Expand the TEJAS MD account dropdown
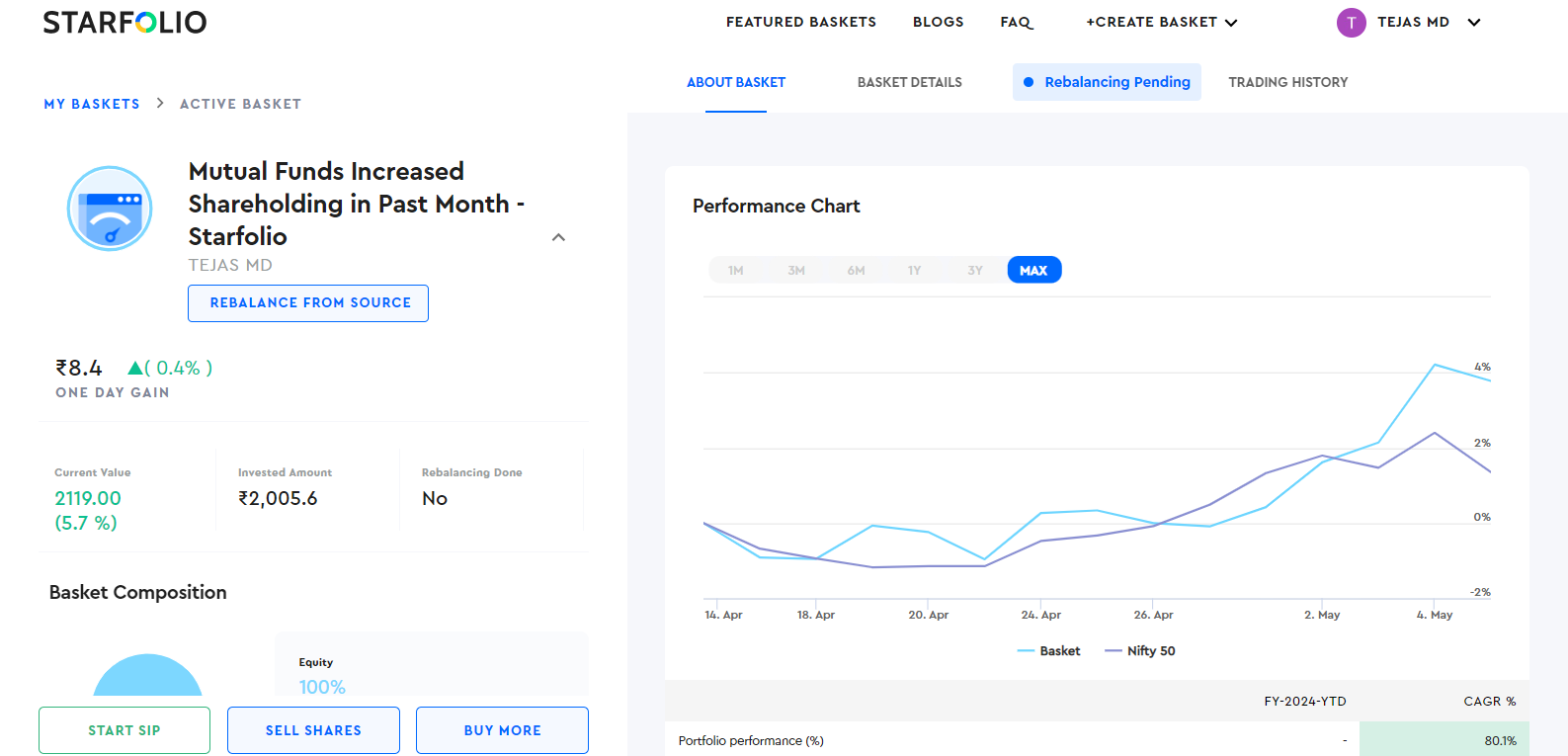The height and width of the screenshot is (756, 1568). 1474,22
